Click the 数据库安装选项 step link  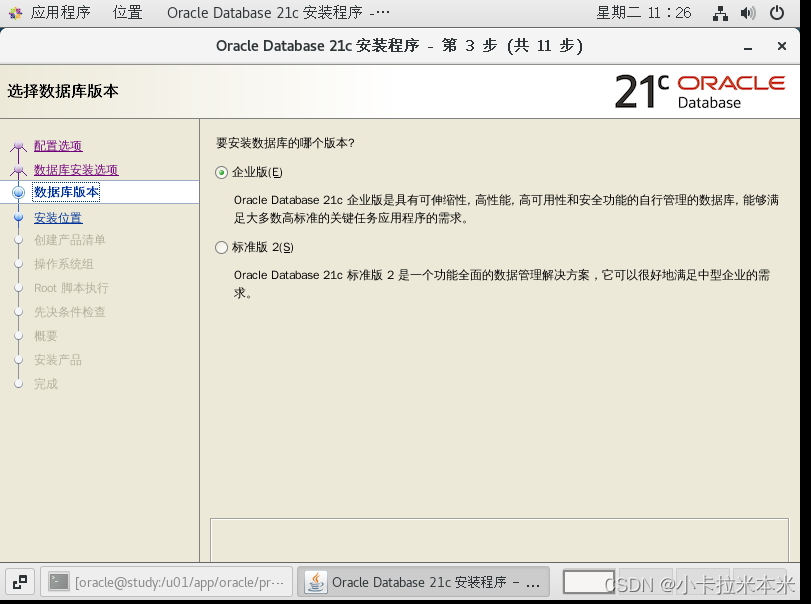tap(78, 169)
